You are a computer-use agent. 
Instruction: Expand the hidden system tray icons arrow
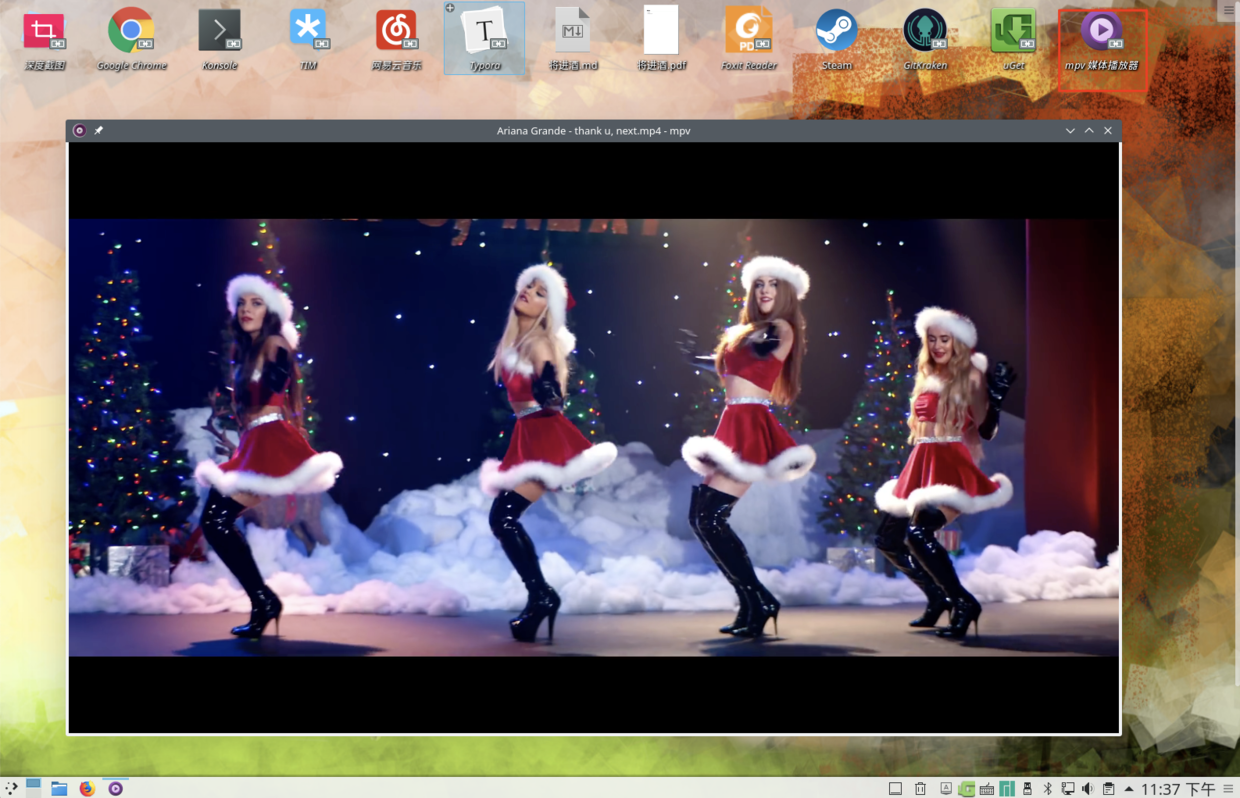(1129, 789)
